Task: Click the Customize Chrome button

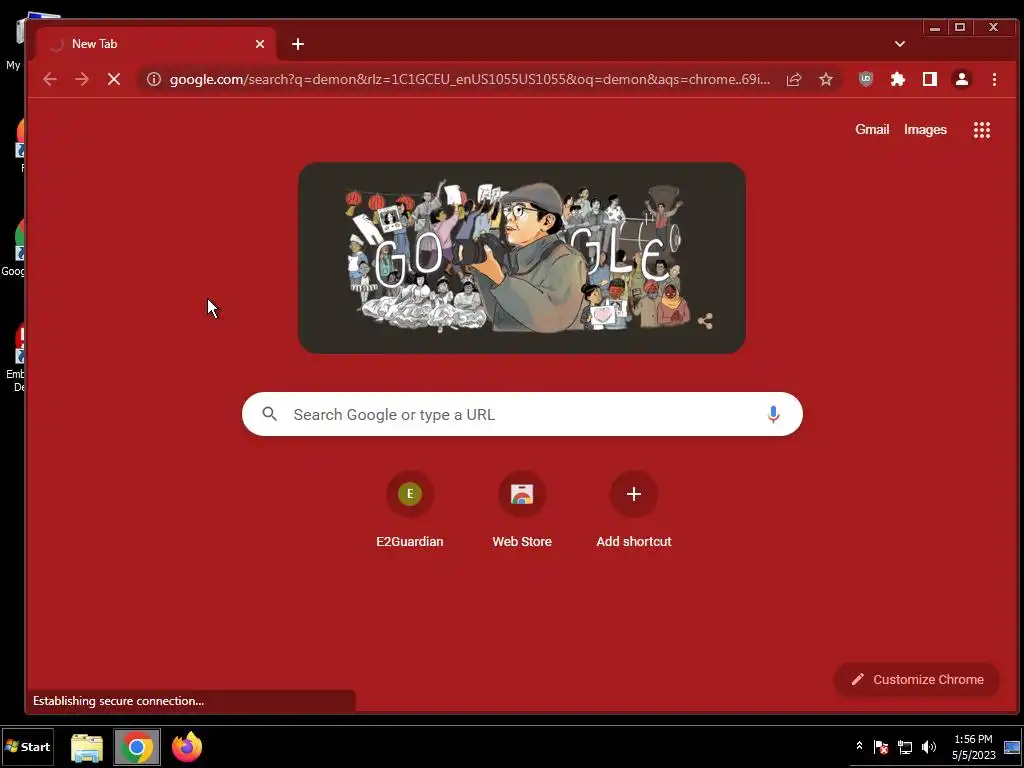Action: tap(917, 679)
